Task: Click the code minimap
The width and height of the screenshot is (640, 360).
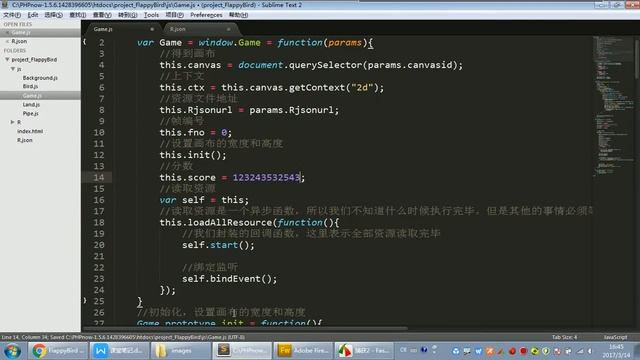Action: coord(613,106)
